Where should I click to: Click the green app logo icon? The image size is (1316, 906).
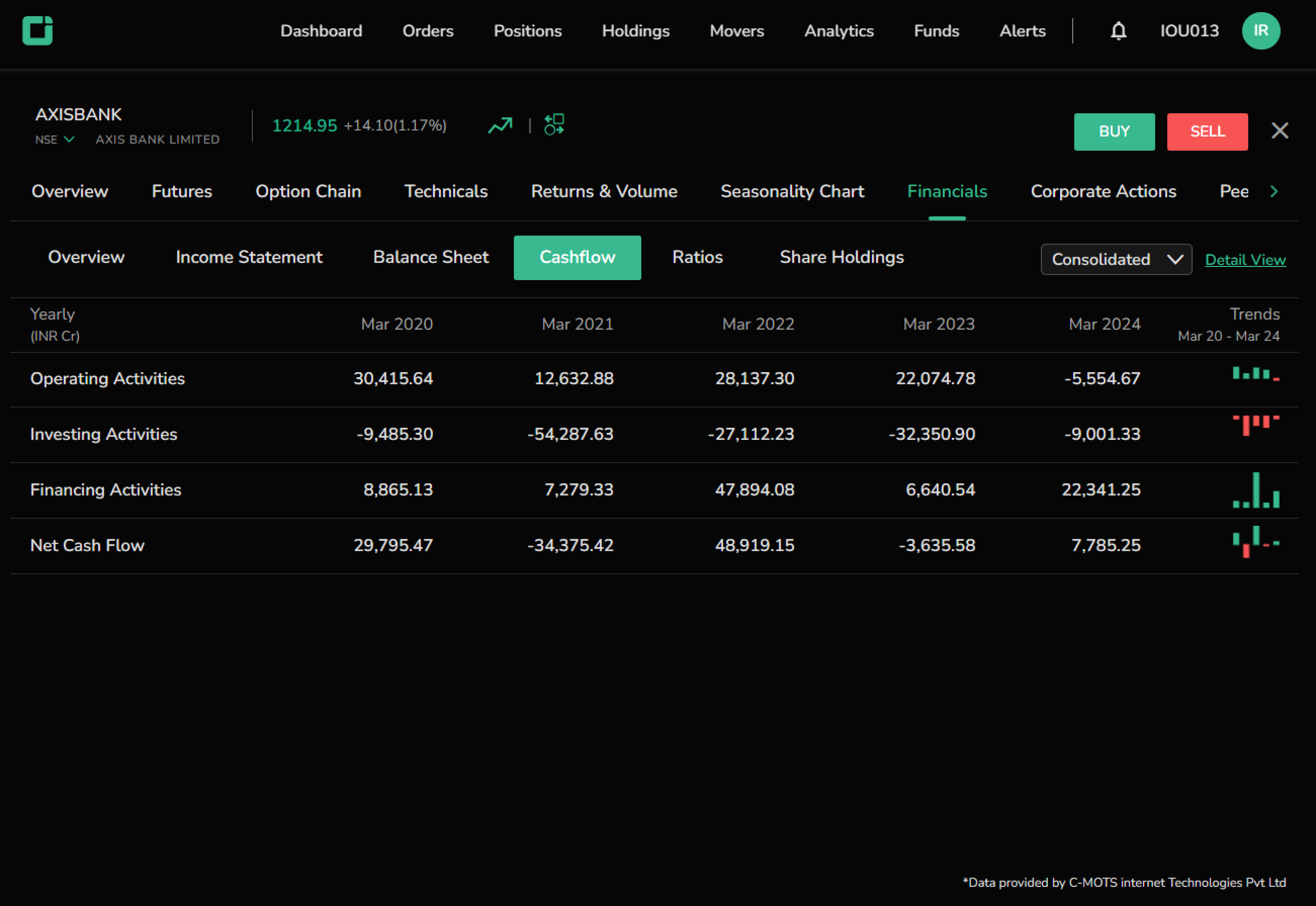pyautogui.click(x=37, y=31)
